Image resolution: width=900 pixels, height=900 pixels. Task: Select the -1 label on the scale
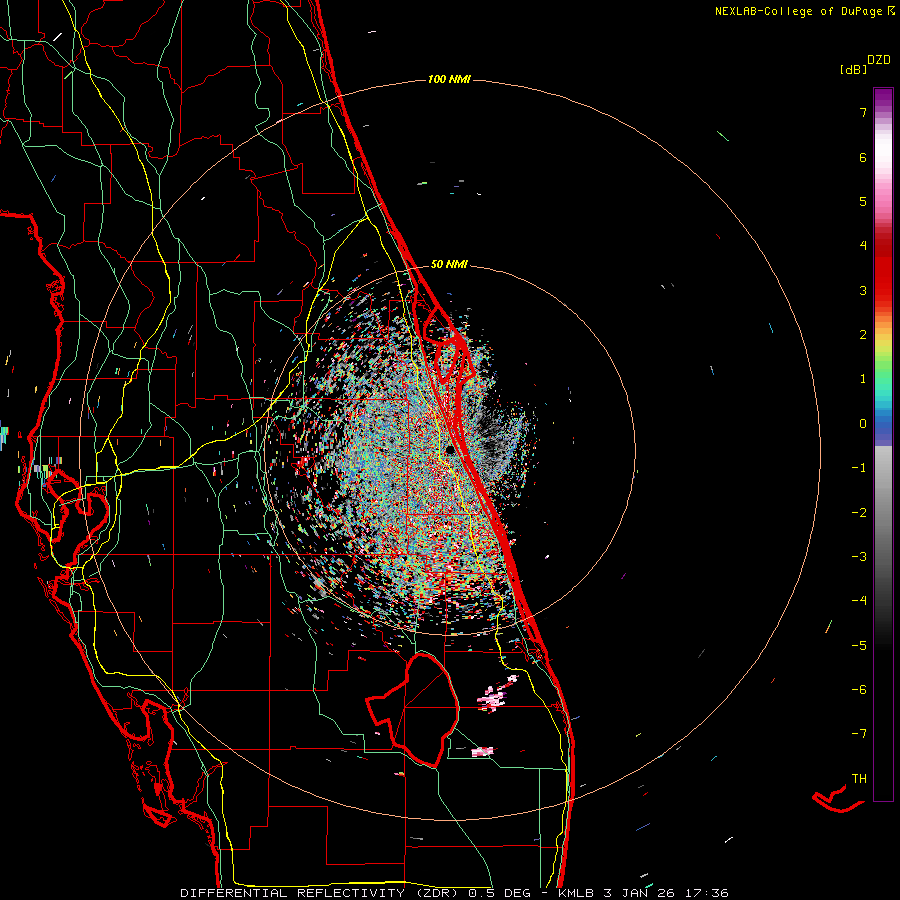pyautogui.click(x=859, y=468)
